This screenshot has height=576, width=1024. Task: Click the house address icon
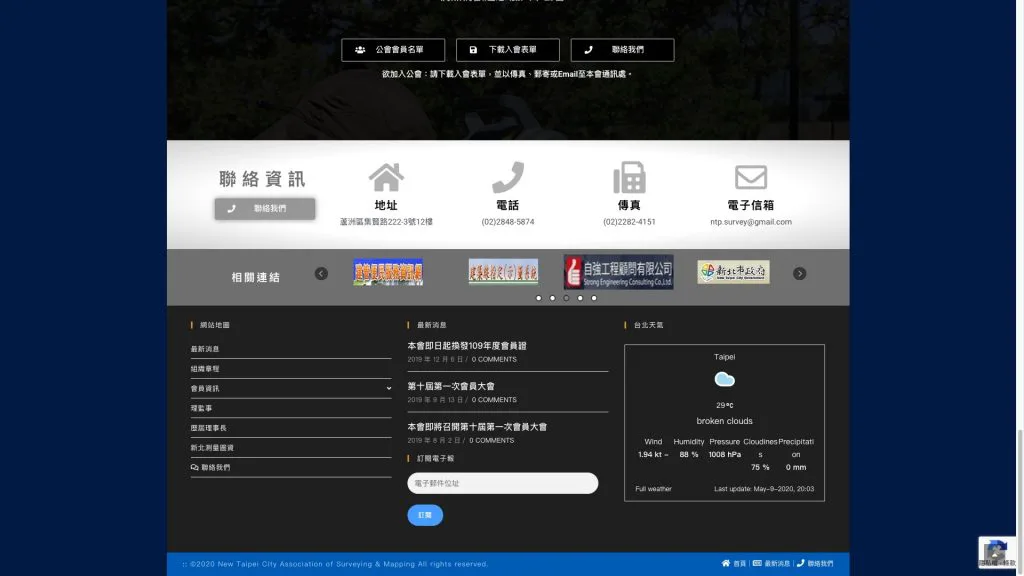(386, 178)
